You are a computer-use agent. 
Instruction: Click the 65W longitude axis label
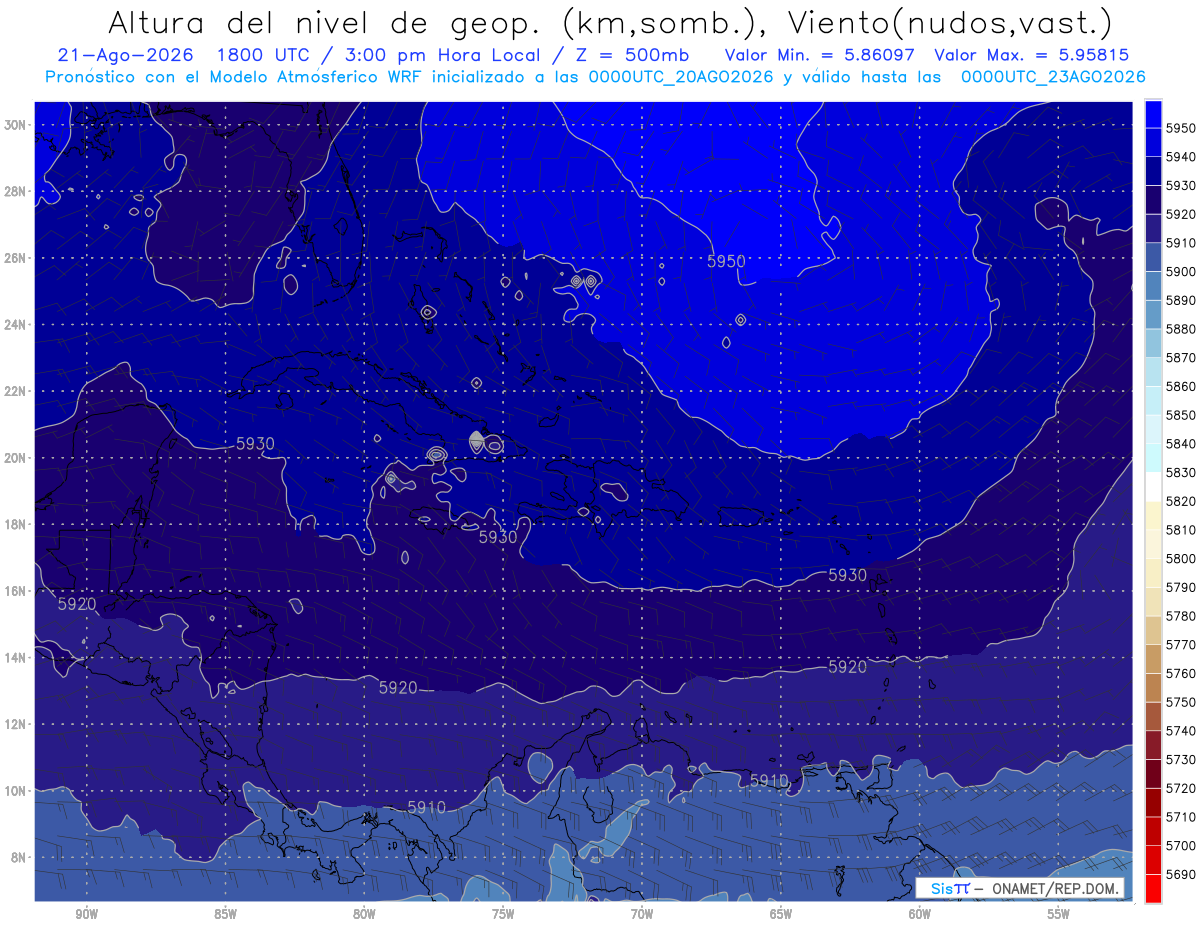[x=781, y=914]
